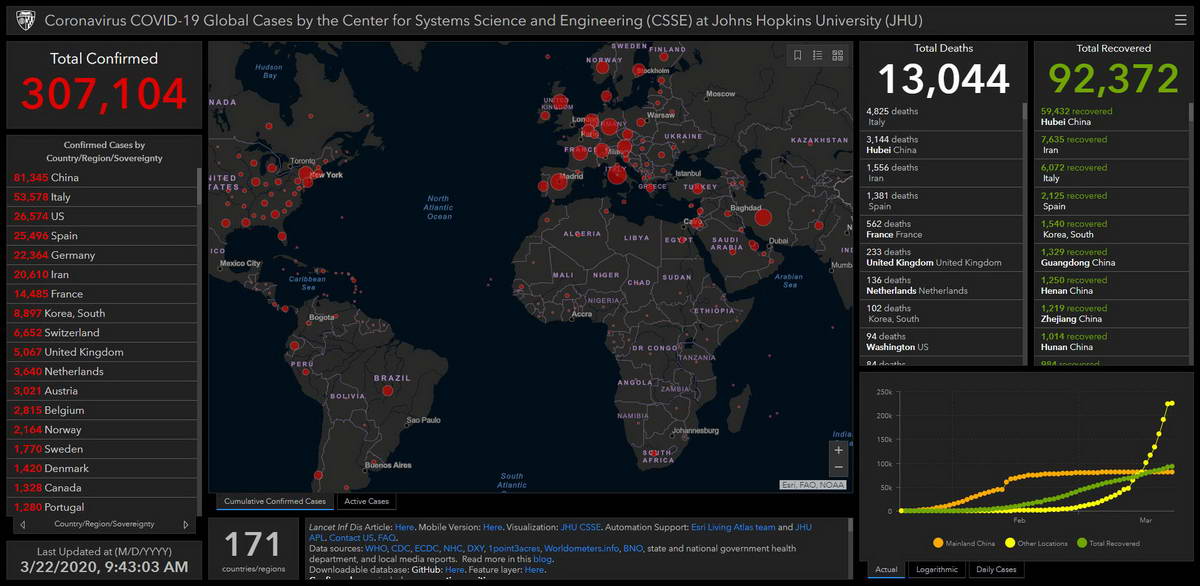Open the Daily Cases chart tab
The width and height of the screenshot is (1200, 586).
(996, 570)
